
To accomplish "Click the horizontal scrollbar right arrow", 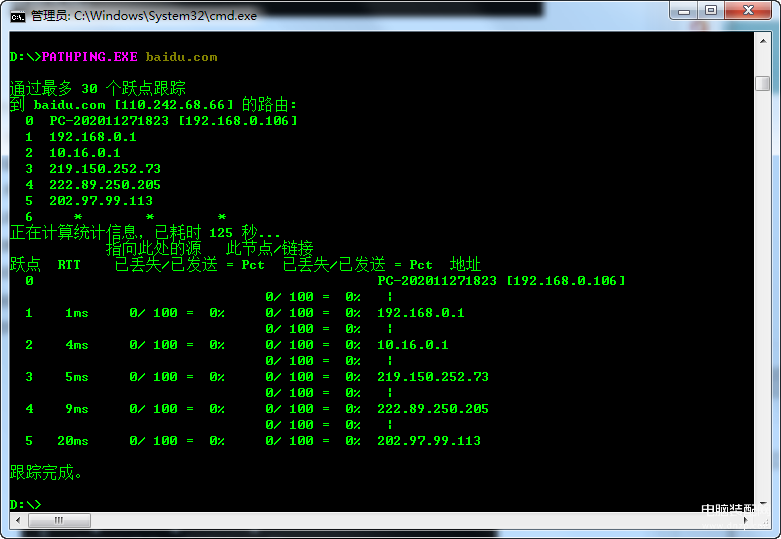I will tap(746, 520).
